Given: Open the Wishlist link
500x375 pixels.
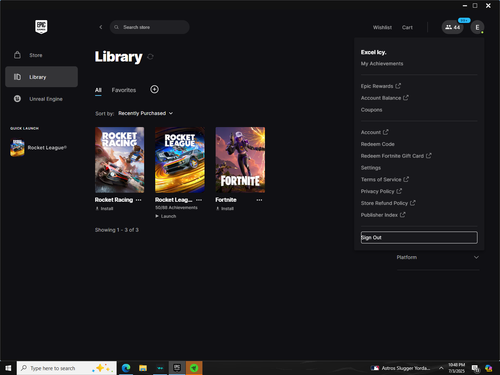Looking at the screenshot, I should tap(382, 27).
